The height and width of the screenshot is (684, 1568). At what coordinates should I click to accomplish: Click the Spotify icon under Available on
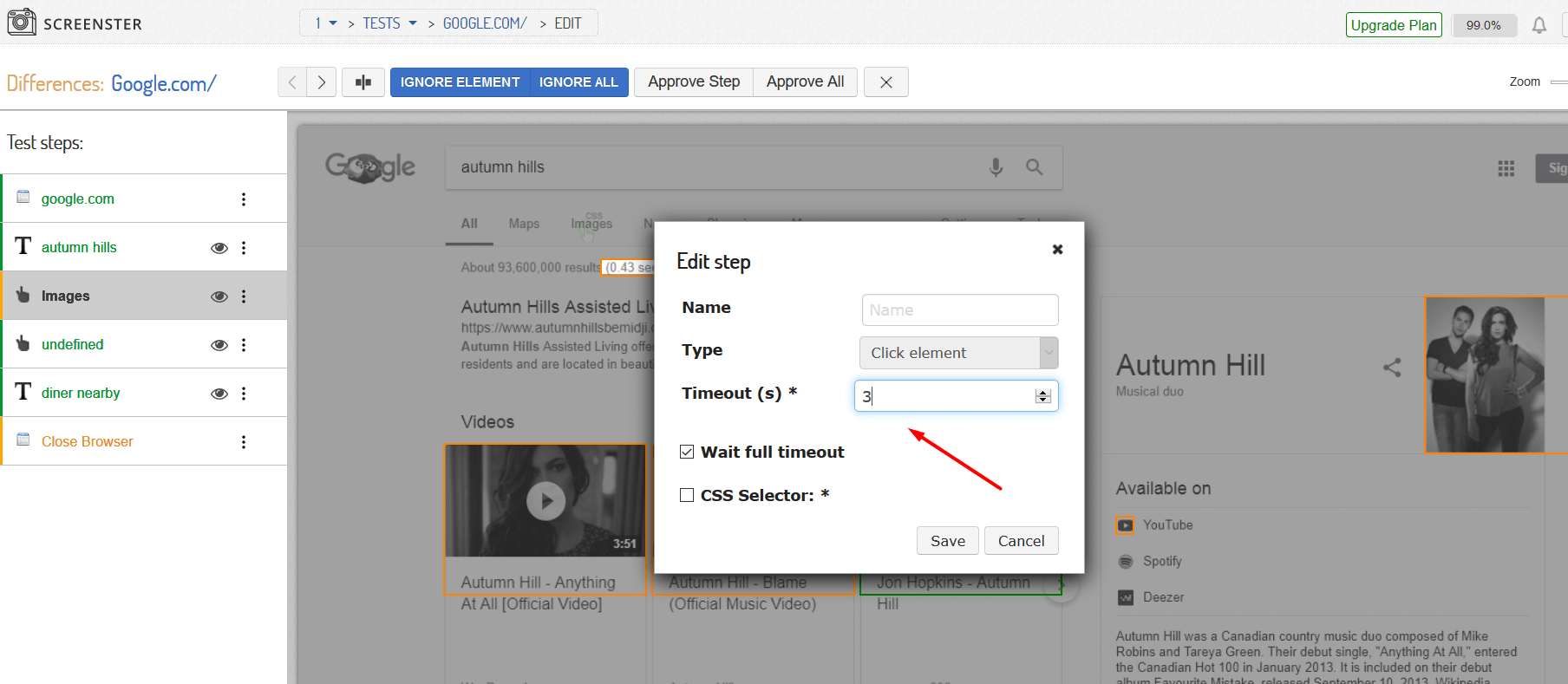point(1126,562)
